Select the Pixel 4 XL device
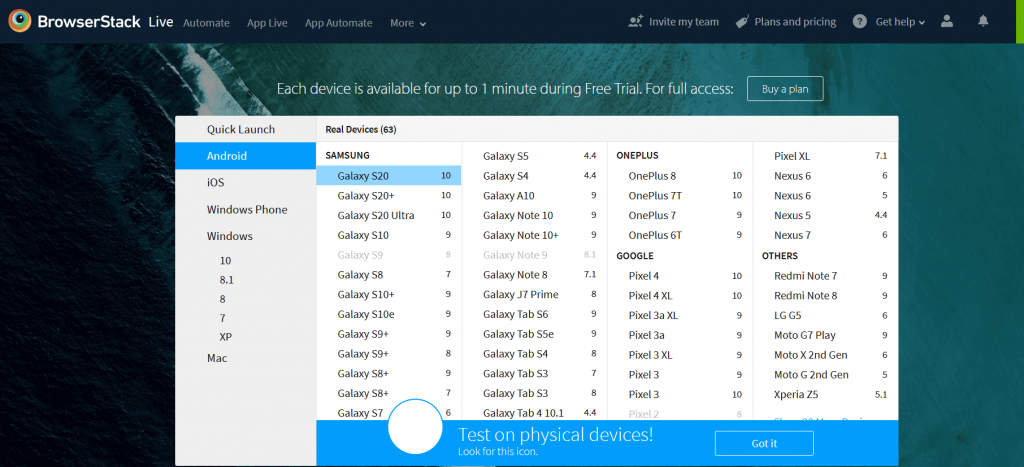Screen dimensions: 1024x467 (650, 295)
